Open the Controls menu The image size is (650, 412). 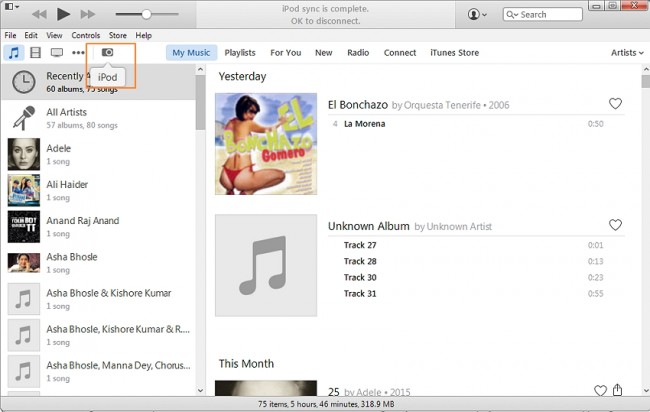coord(85,36)
